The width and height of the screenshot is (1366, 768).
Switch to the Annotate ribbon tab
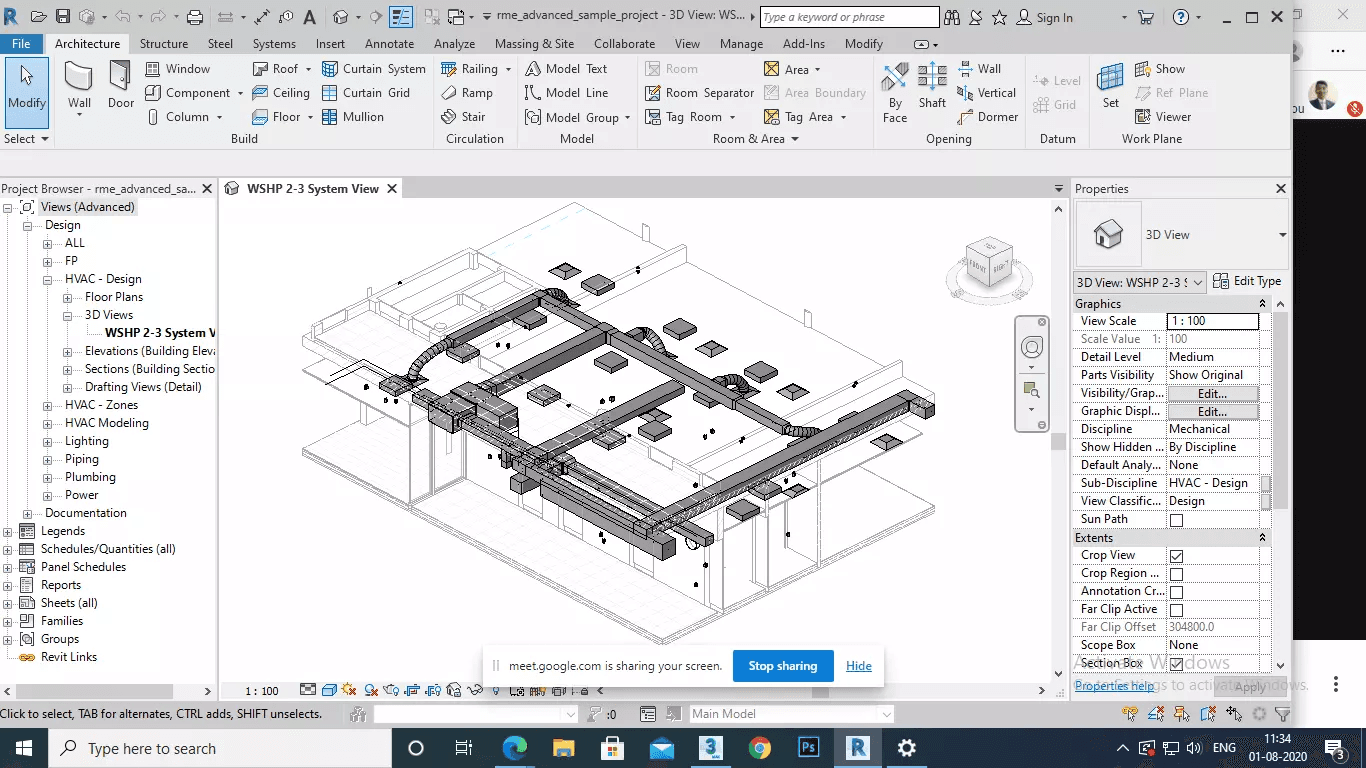tap(389, 43)
